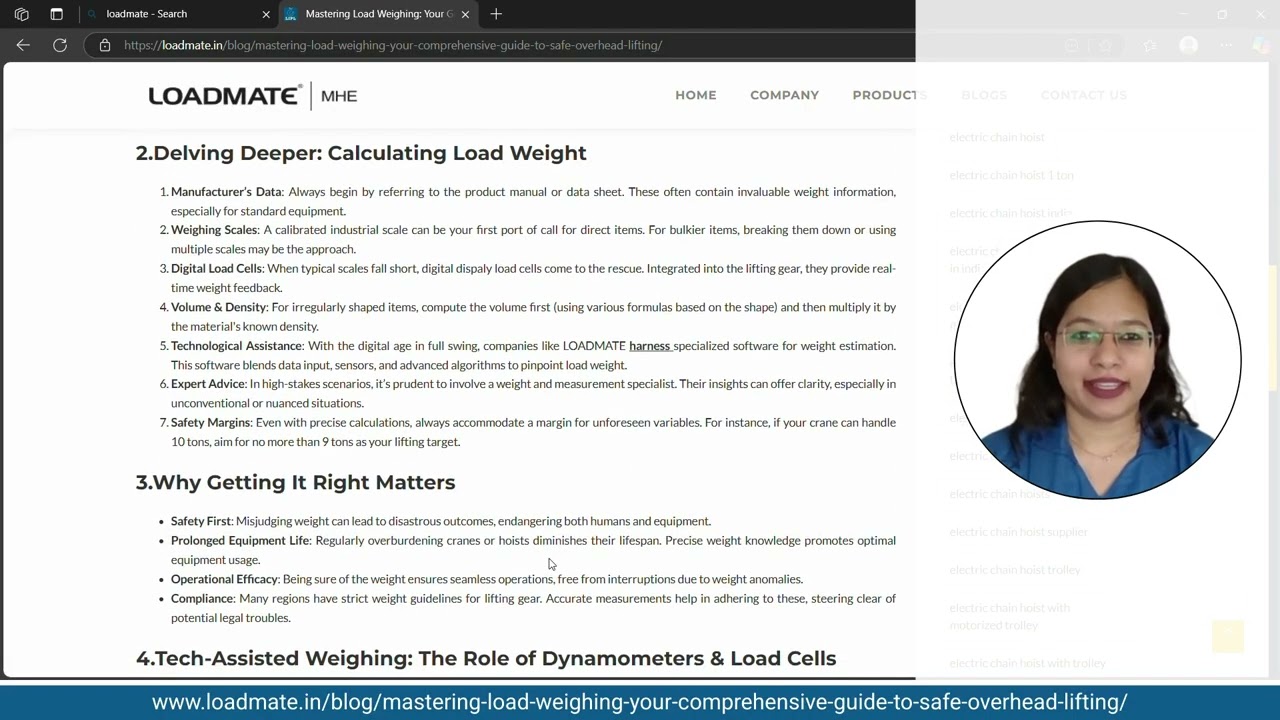Open the tab actions menu icon

pos(56,14)
